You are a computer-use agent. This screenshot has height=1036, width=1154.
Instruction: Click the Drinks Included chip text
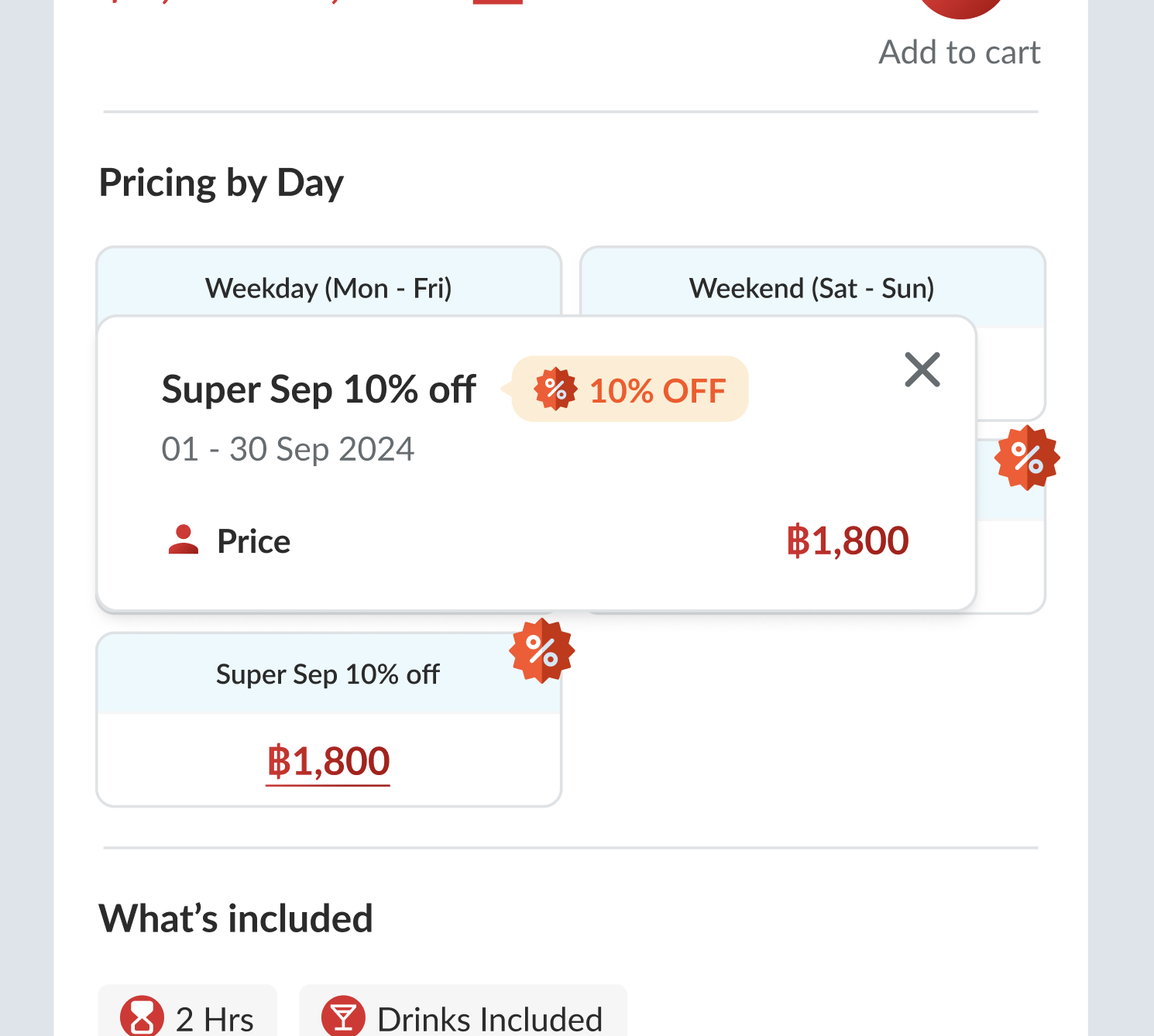click(489, 1019)
